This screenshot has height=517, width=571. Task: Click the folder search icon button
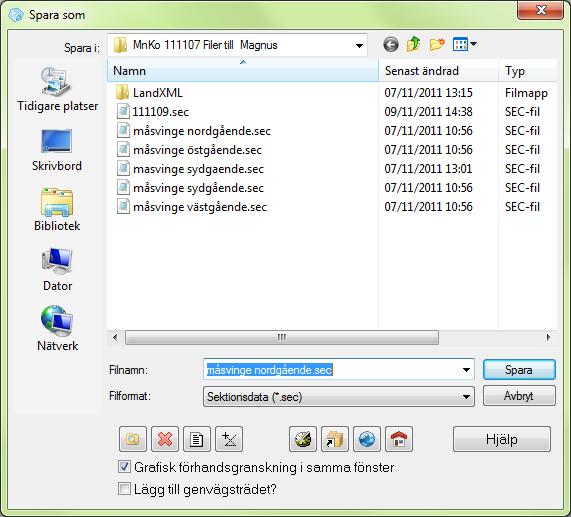(x=133, y=439)
